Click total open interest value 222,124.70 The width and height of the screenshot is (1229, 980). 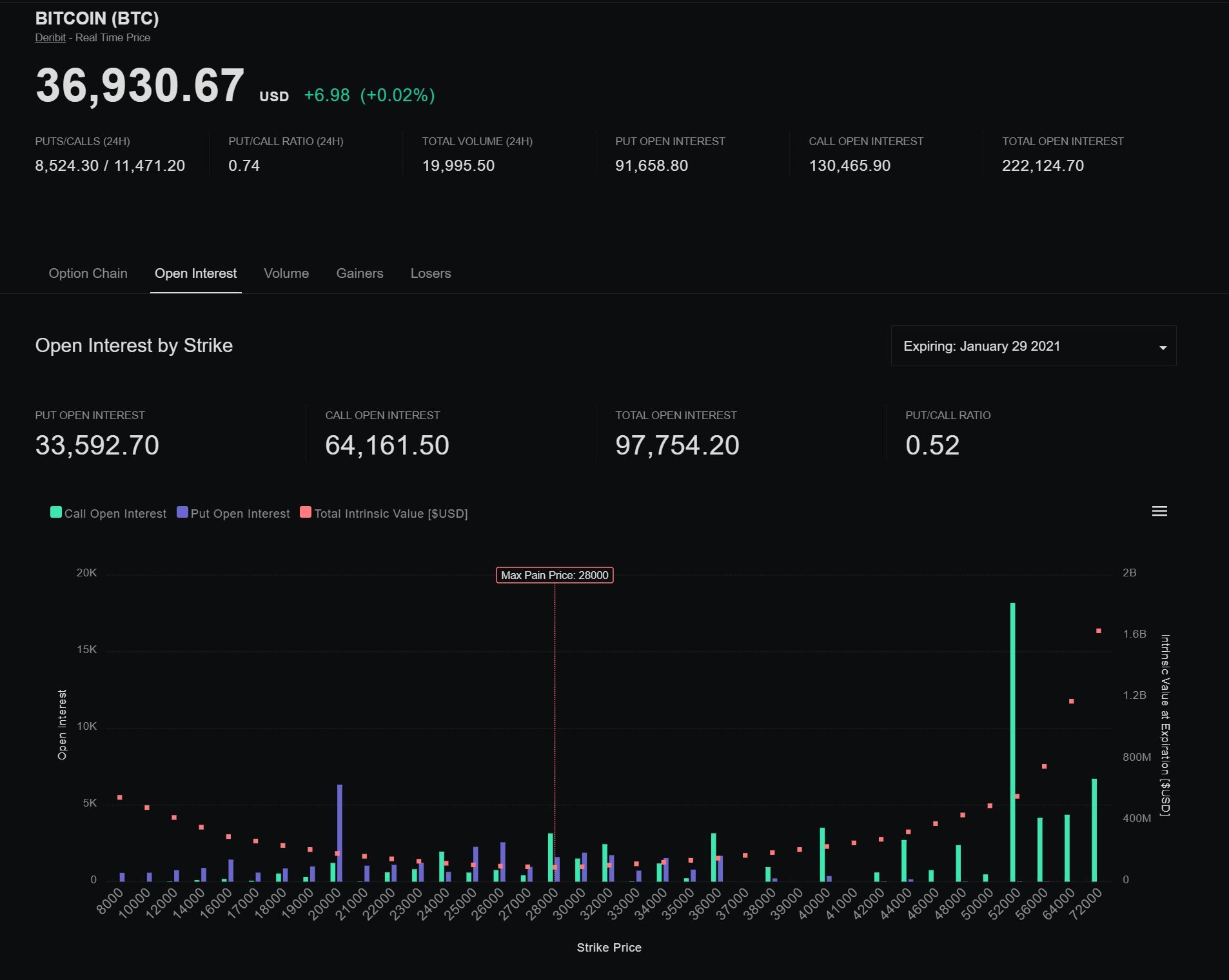[x=1043, y=166]
